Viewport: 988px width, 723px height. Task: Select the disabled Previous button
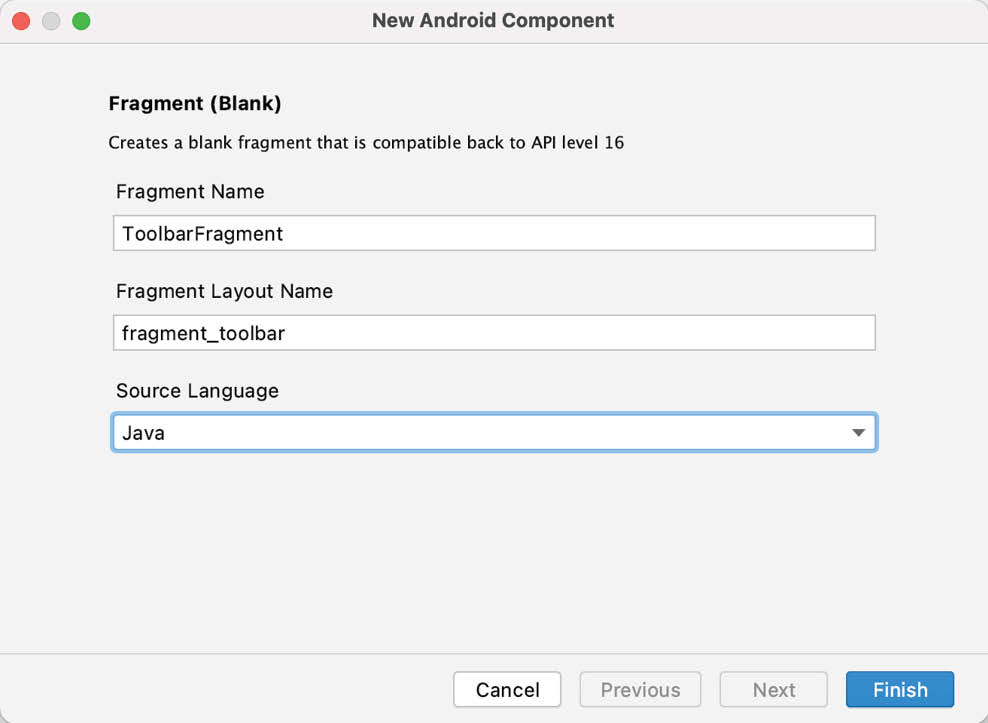click(x=640, y=690)
